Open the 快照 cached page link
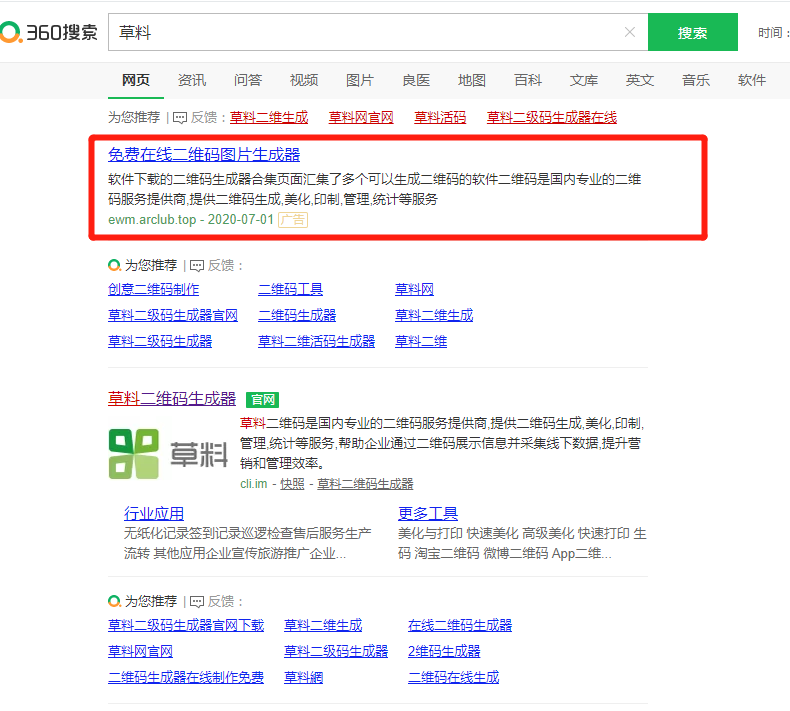This screenshot has height=711, width=790. (292, 484)
